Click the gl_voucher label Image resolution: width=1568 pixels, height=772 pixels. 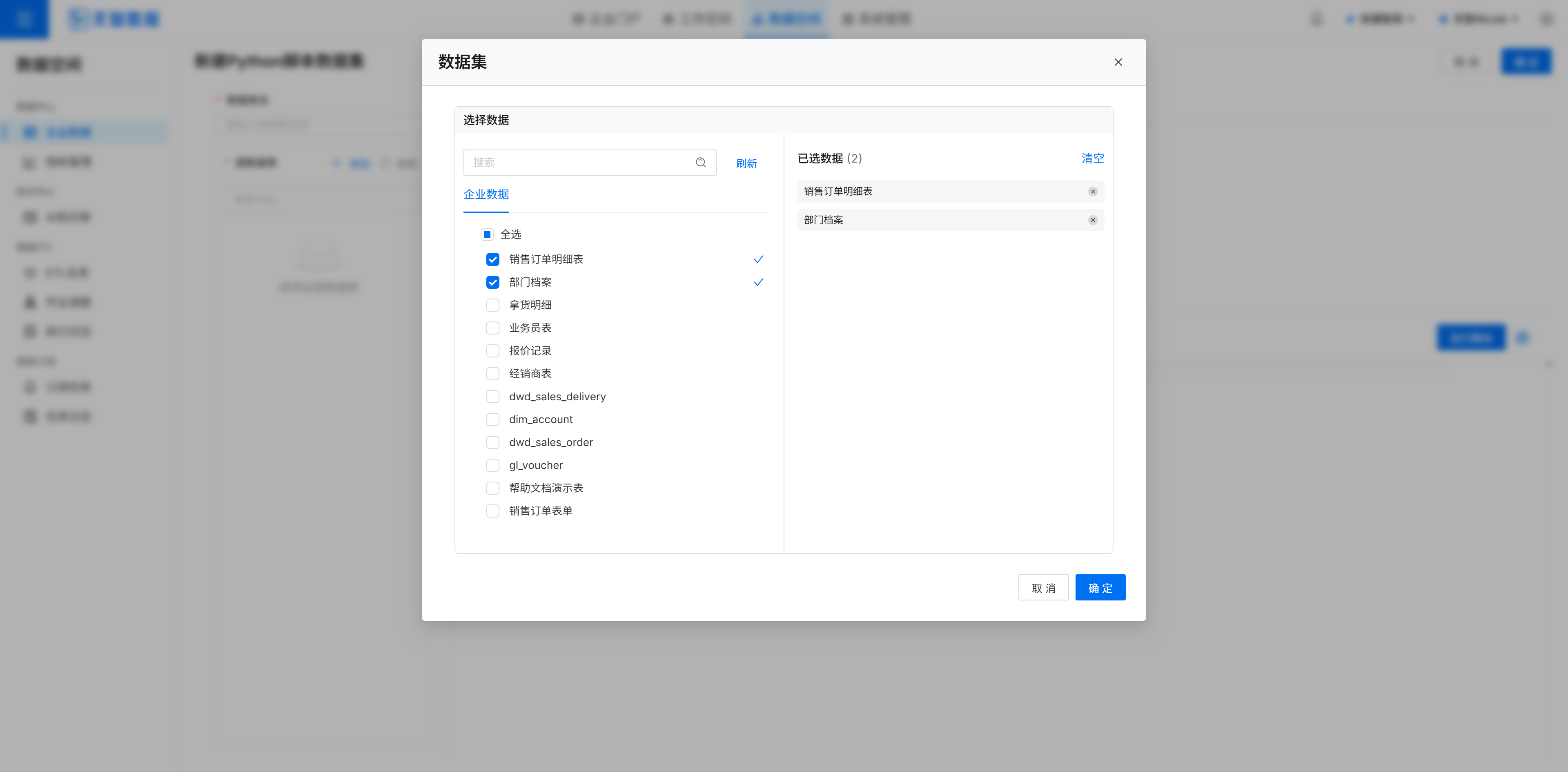pyautogui.click(x=536, y=465)
